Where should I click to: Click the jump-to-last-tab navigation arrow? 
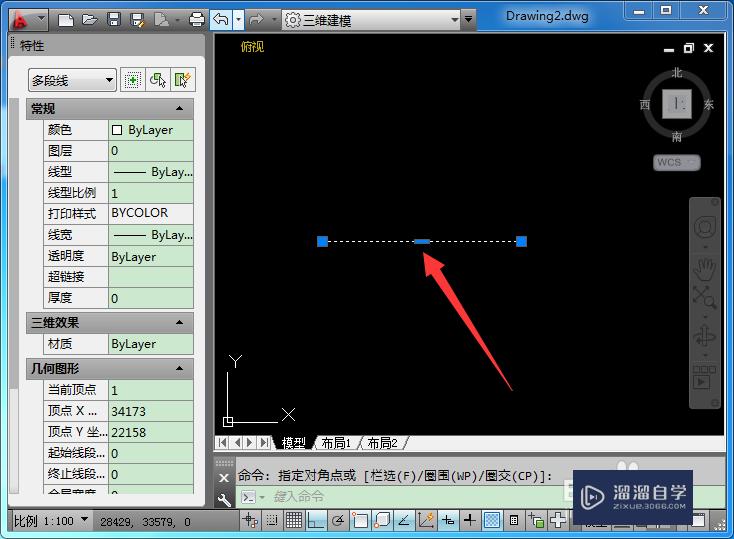coord(265,443)
